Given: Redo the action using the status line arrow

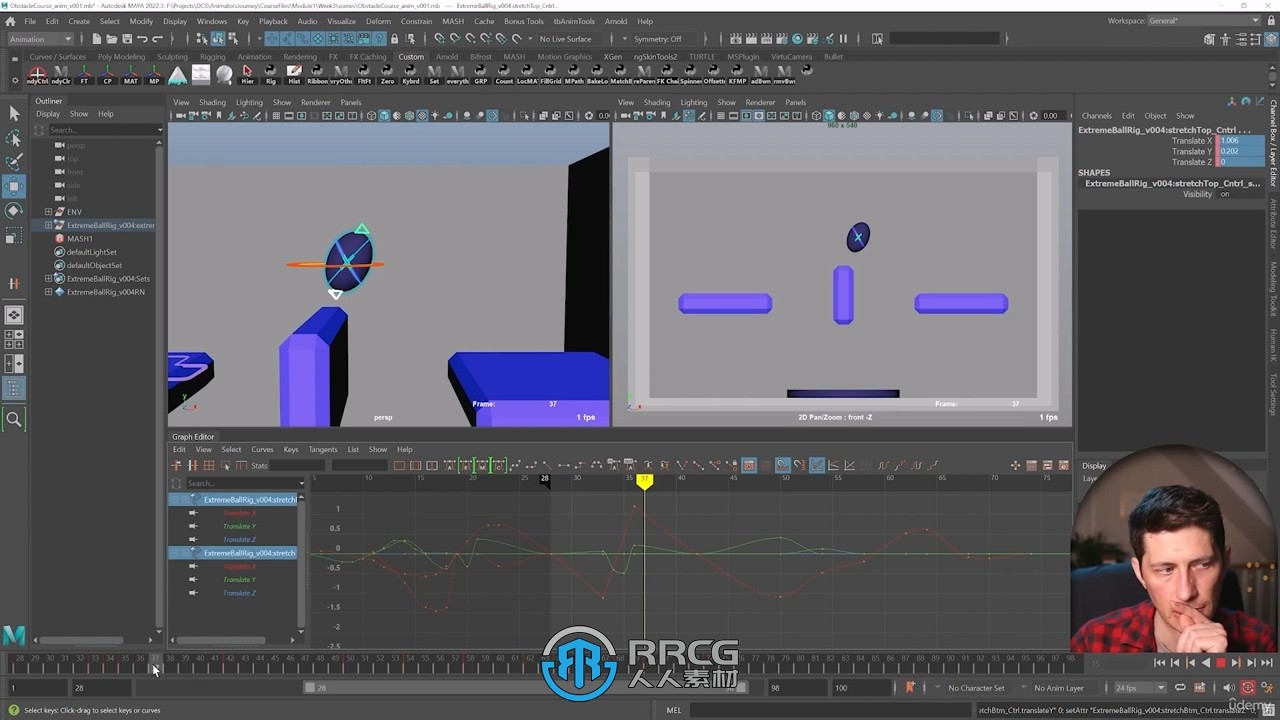Looking at the screenshot, I should click(157, 39).
